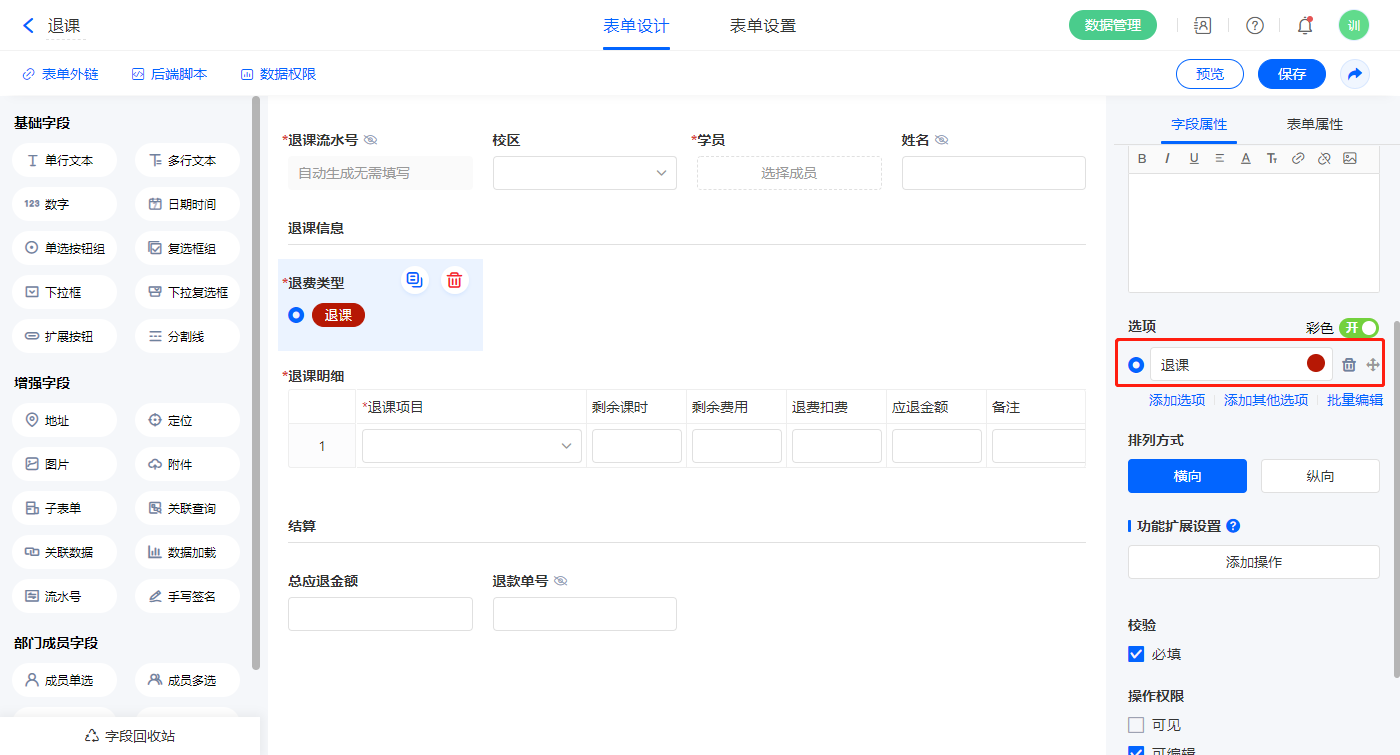Uncheck the 必填 validation checkbox

coord(1136,654)
